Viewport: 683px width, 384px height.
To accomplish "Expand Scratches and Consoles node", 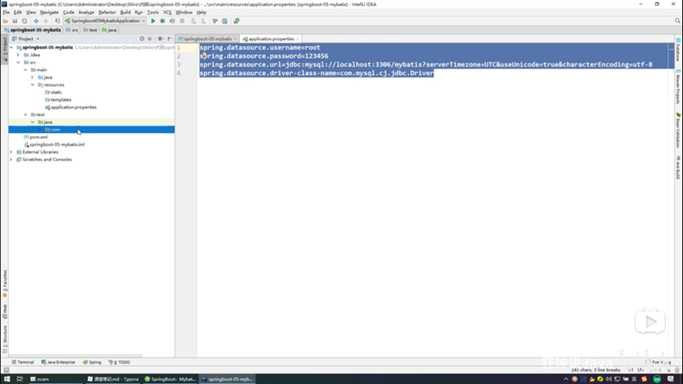I will [x=12, y=159].
